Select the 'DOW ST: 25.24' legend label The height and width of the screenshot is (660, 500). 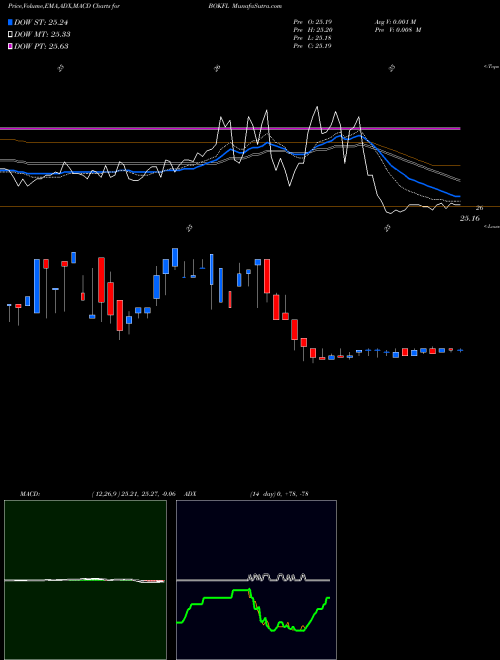click(x=41, y=22)
